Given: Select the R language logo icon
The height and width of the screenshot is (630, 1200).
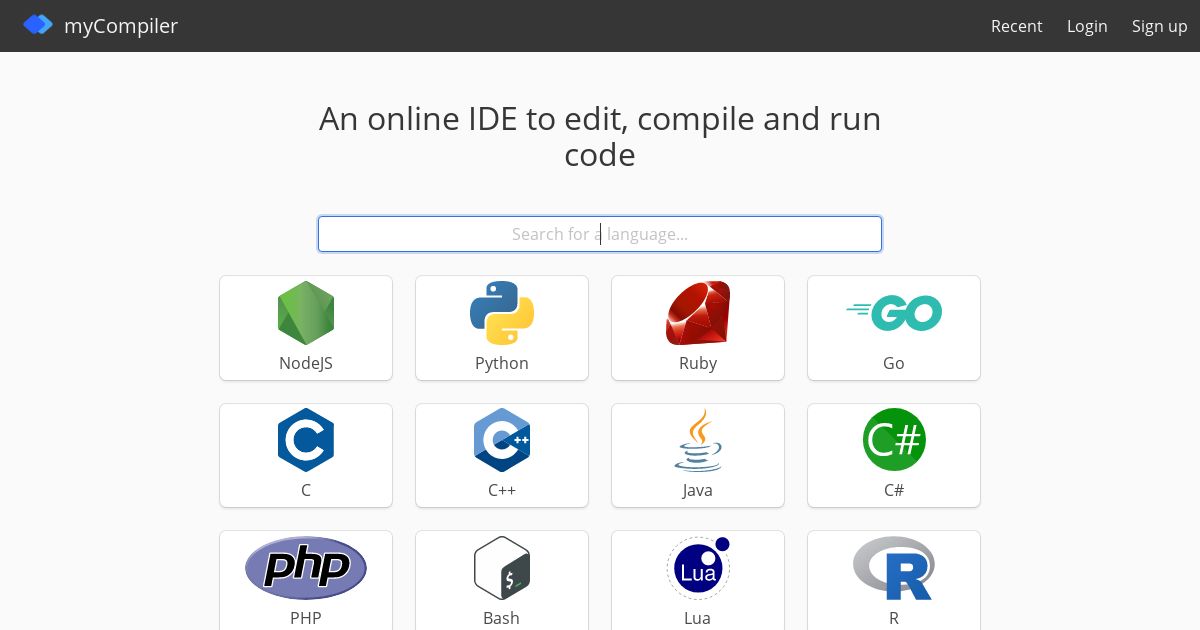Looking at the screenshot, I should click(x=894, y=568).
